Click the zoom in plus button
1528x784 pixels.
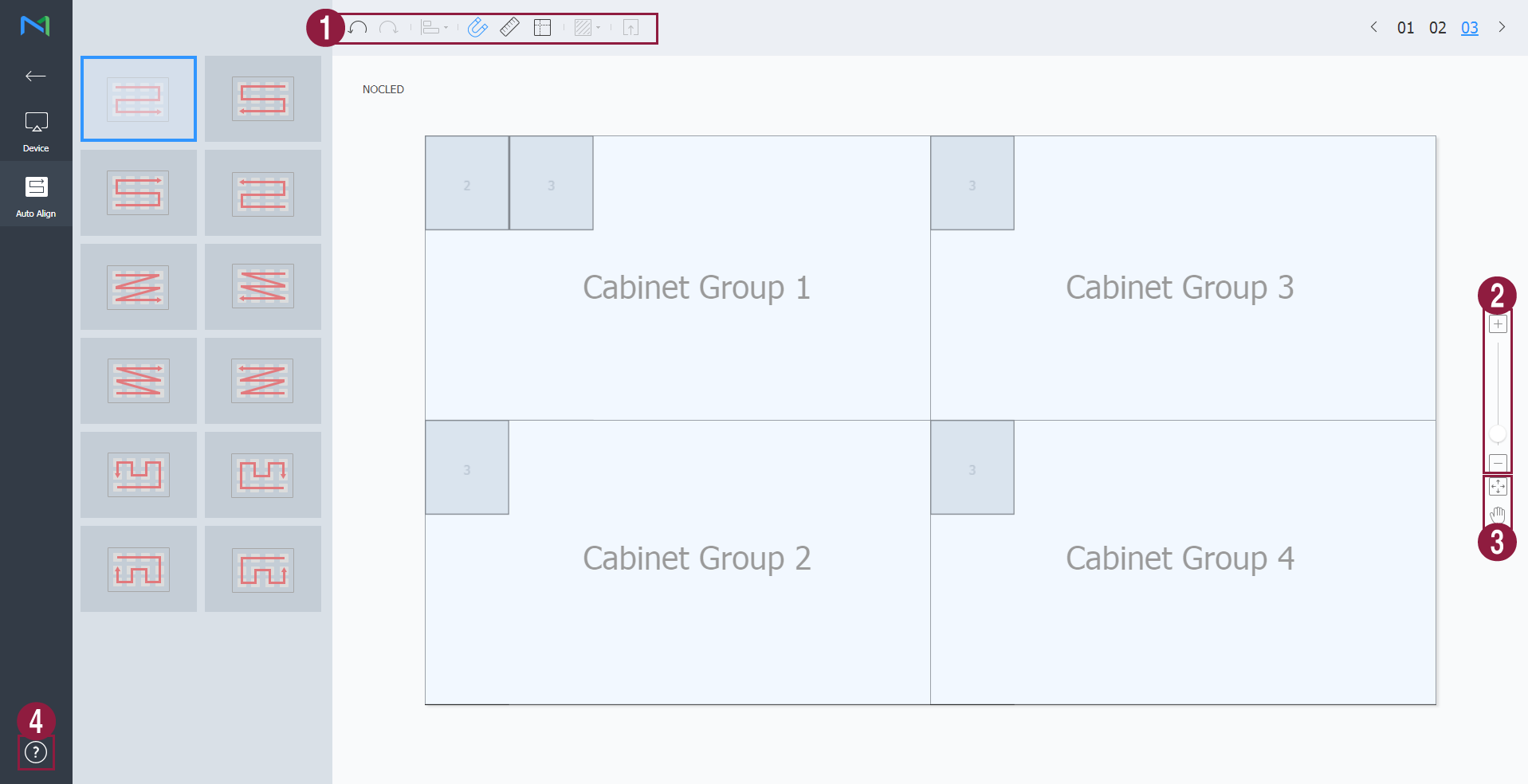click(x=1498, y=324)
